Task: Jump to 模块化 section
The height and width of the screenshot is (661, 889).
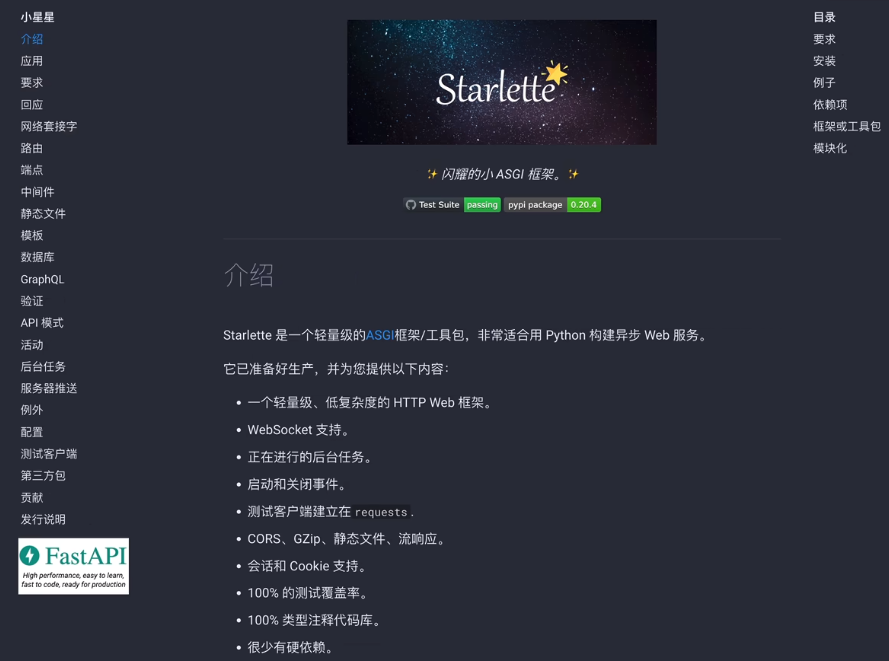Action: pyautogui.click(x=830, y=148)
